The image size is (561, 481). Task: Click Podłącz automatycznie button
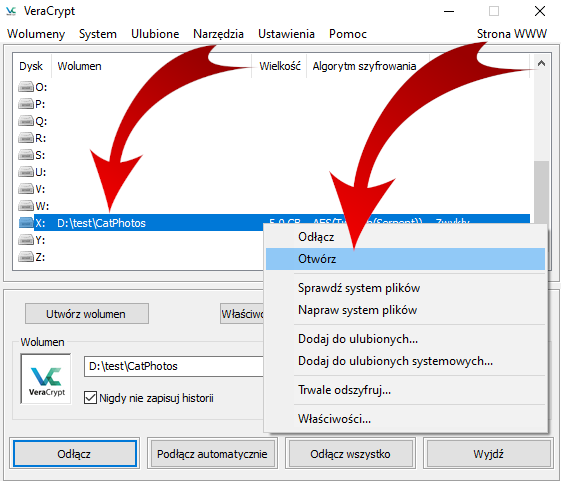[212, 454]
